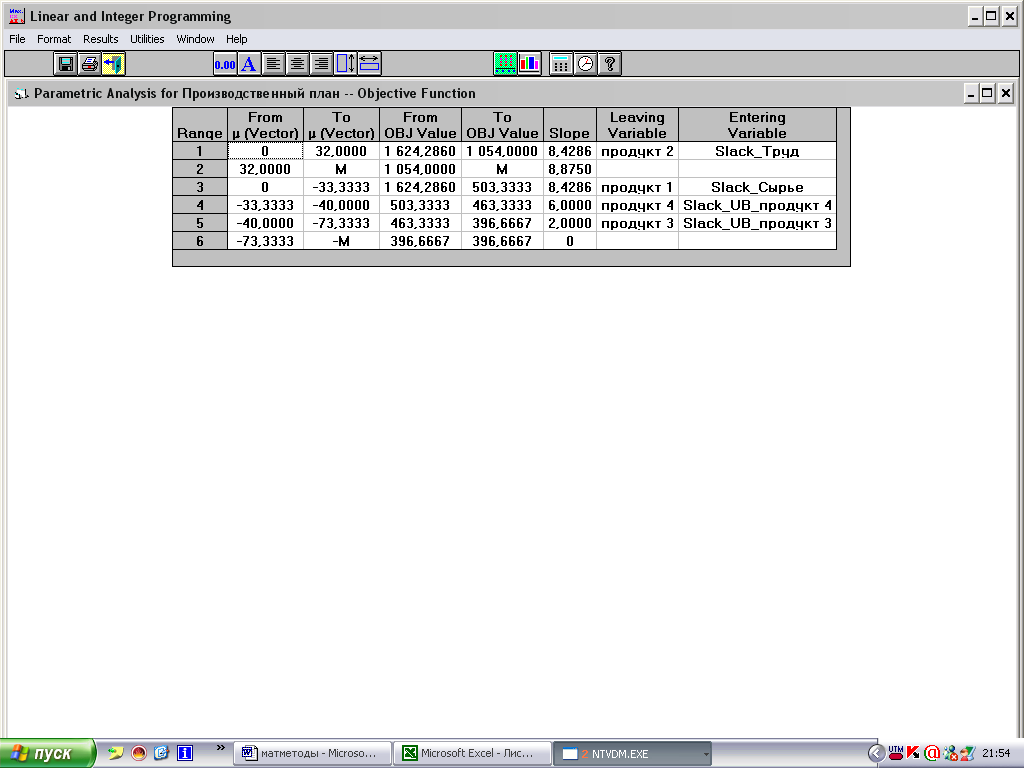Open the Help menu
This screenshot has height=768, width=1024.
236,39
